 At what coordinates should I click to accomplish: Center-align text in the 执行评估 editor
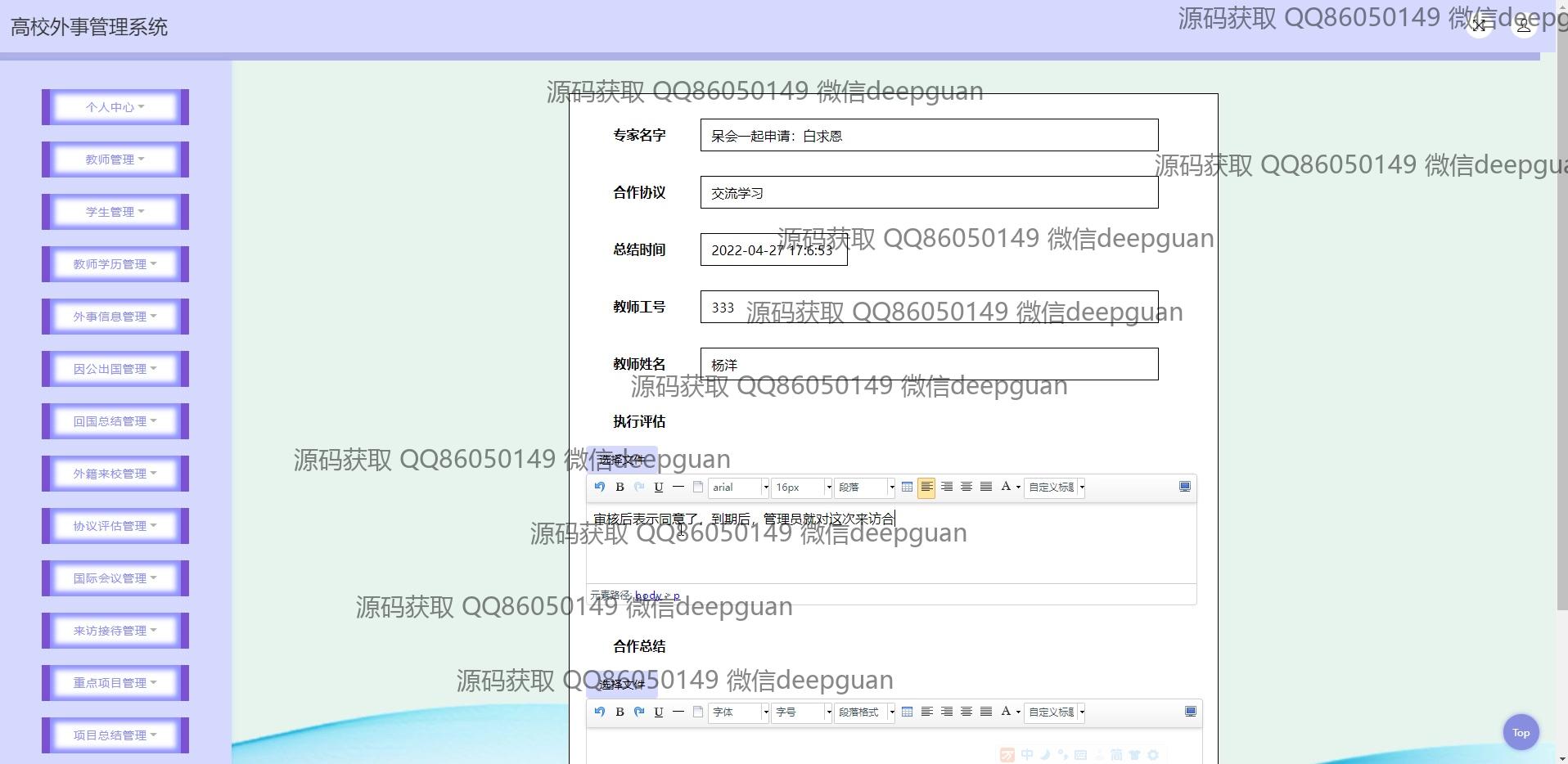(966, 487)
